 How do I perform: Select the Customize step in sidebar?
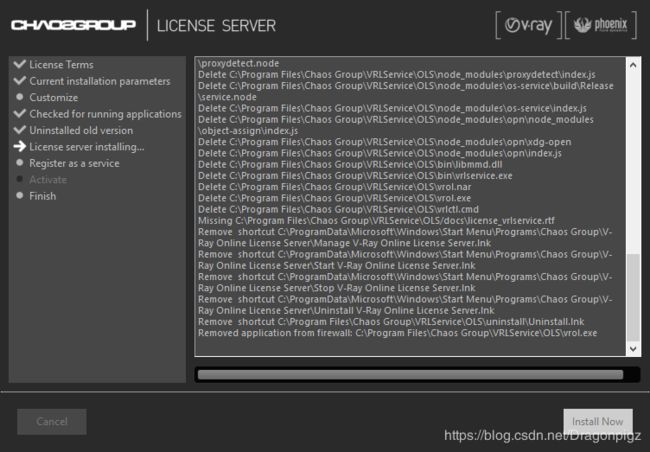tap(53, 98)
